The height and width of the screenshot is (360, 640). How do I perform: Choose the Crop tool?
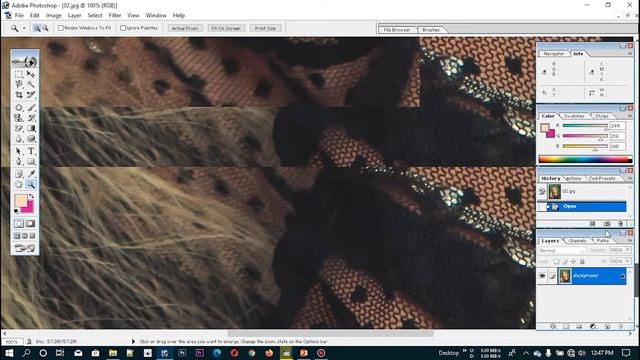click(19, 95)
